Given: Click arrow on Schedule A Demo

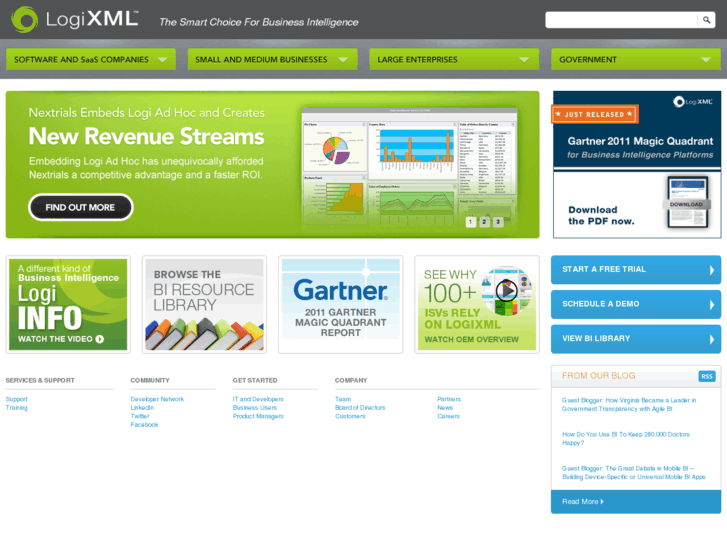Looking at the screenshot, I should tap(712, 305).
